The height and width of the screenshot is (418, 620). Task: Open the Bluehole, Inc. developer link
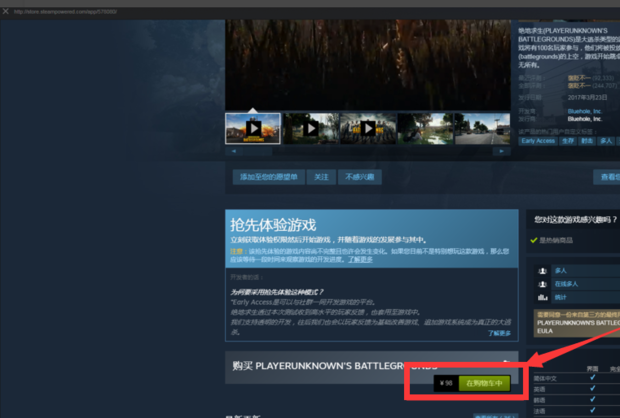pyautogui.click(x=584, y=112)
